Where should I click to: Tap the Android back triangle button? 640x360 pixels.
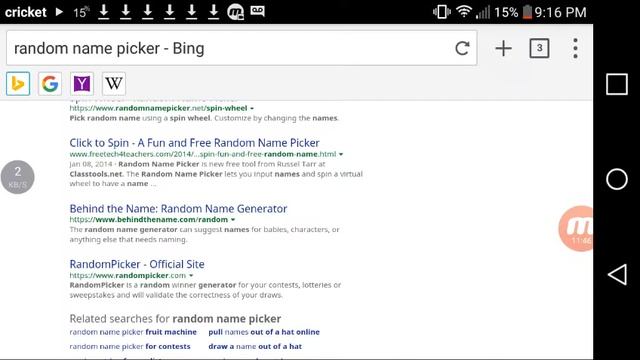pyautogui.click(x=617, y=274)
